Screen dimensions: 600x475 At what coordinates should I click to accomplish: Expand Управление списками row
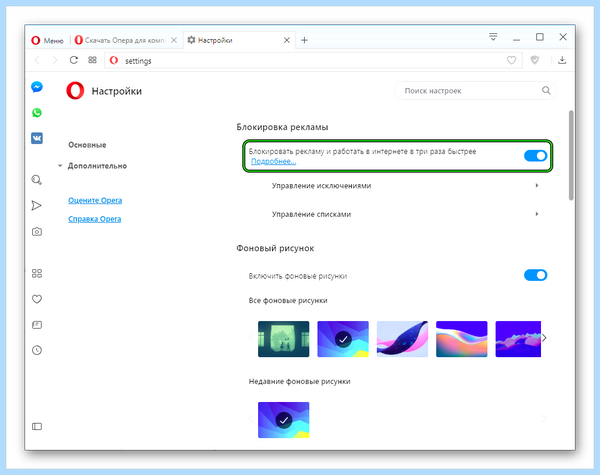(x=405, y=214)
